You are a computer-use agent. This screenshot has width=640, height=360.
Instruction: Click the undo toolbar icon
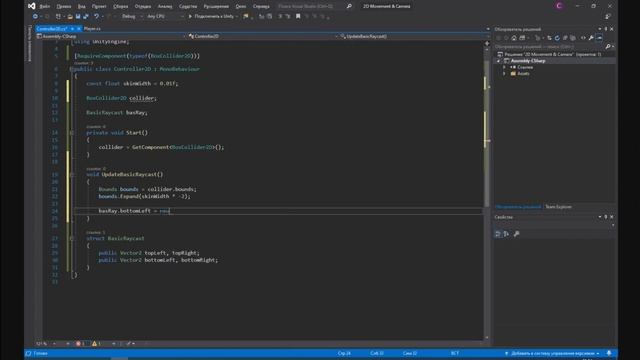(97, 17)
